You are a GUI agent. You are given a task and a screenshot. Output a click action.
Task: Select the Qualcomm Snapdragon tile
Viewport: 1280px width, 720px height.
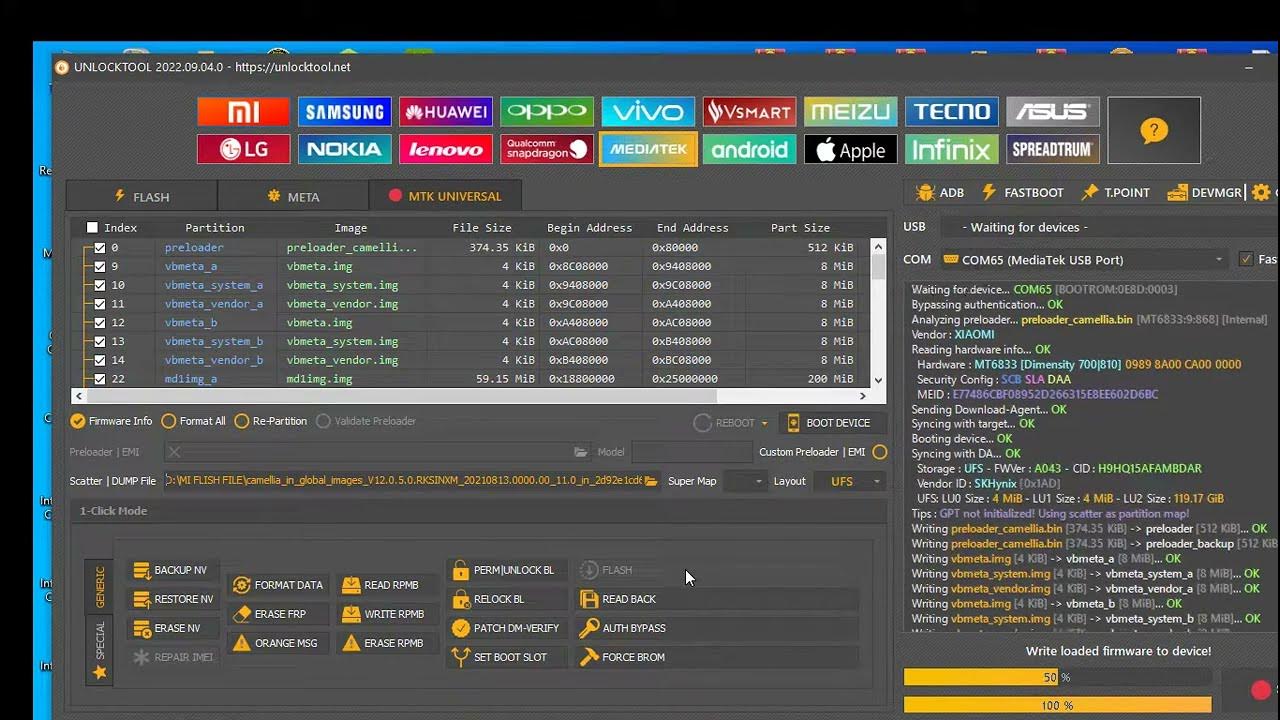546,149
